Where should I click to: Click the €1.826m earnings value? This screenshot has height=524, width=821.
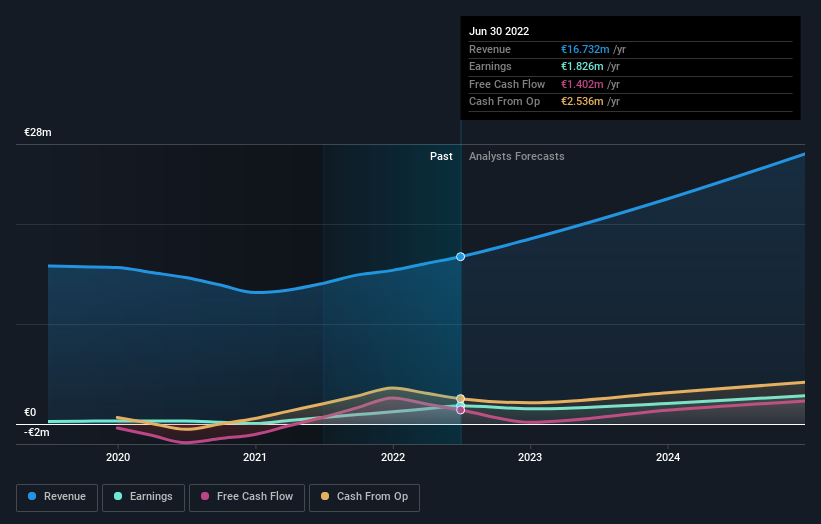click(582, 66)
